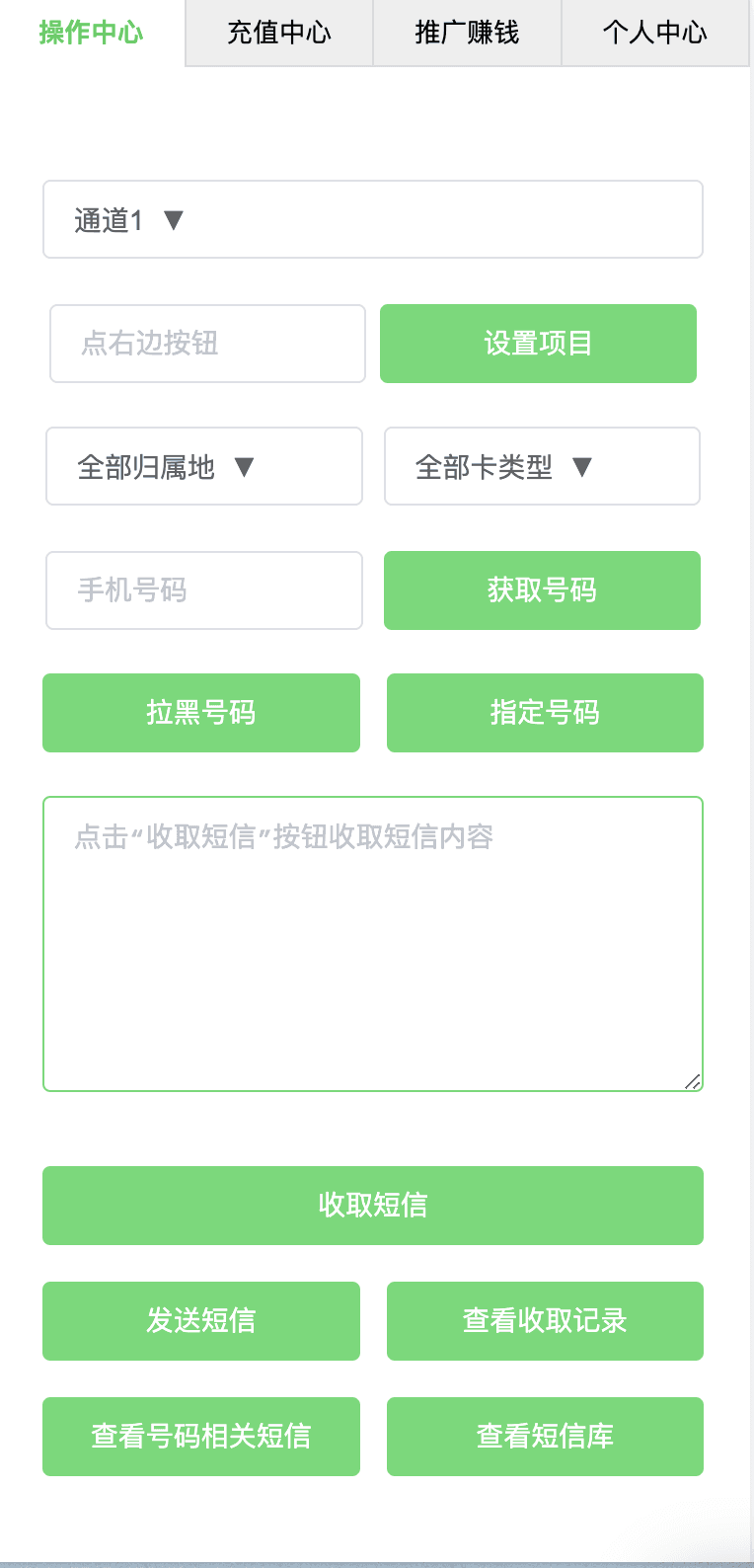Click the textarea resize handle corner

click(693, 1081)
